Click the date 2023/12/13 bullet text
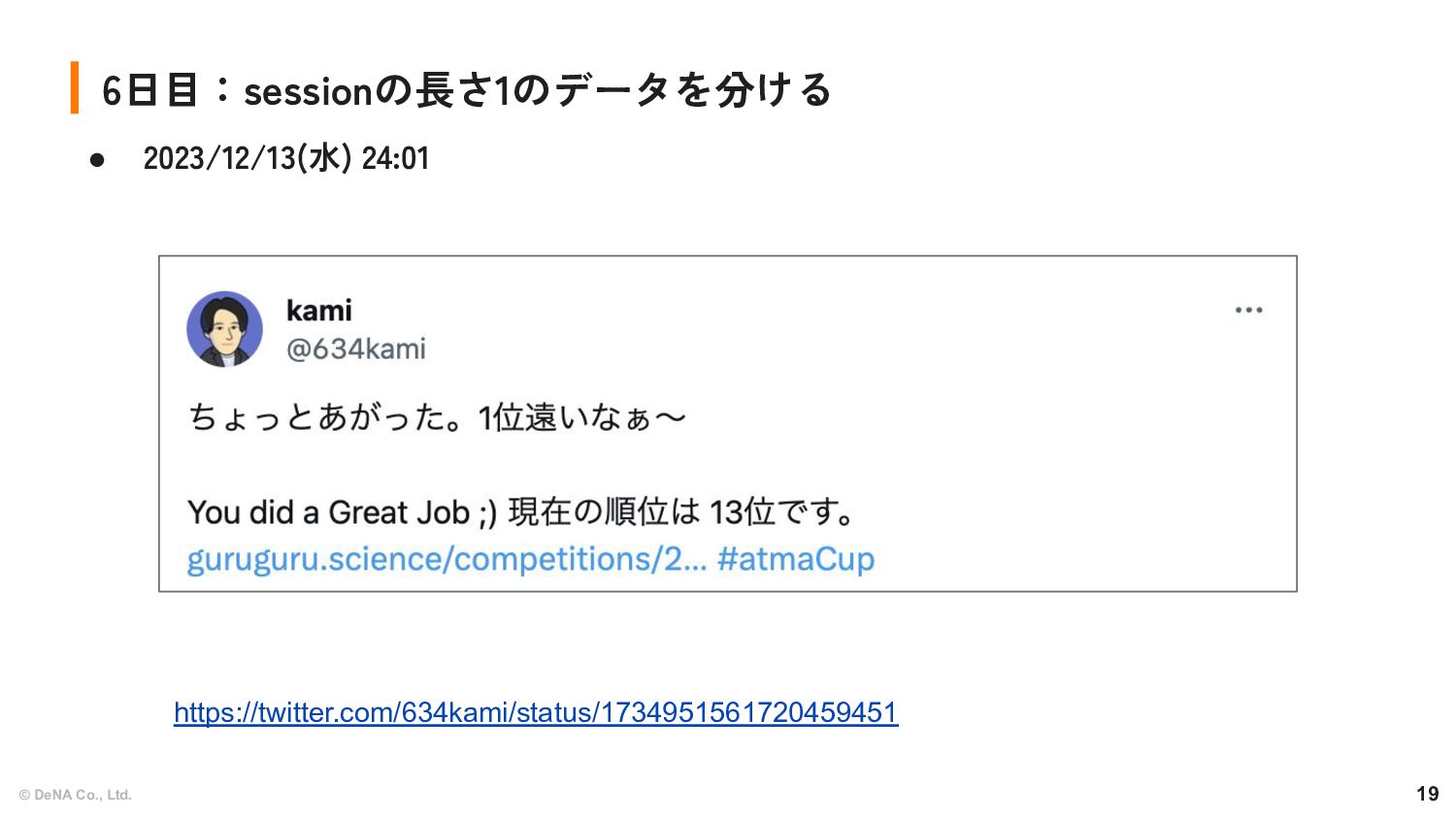This screenshot has height=819, width=1456. [286, 158]
